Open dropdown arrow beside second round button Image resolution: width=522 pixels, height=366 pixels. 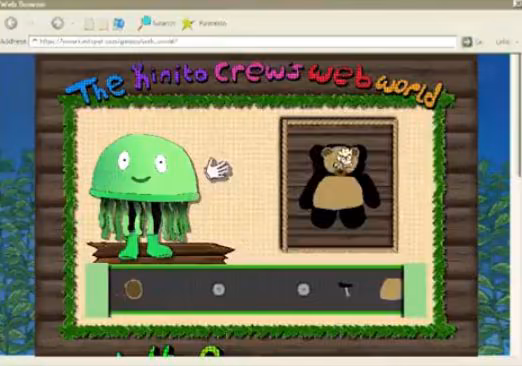(x=73, y=23)
